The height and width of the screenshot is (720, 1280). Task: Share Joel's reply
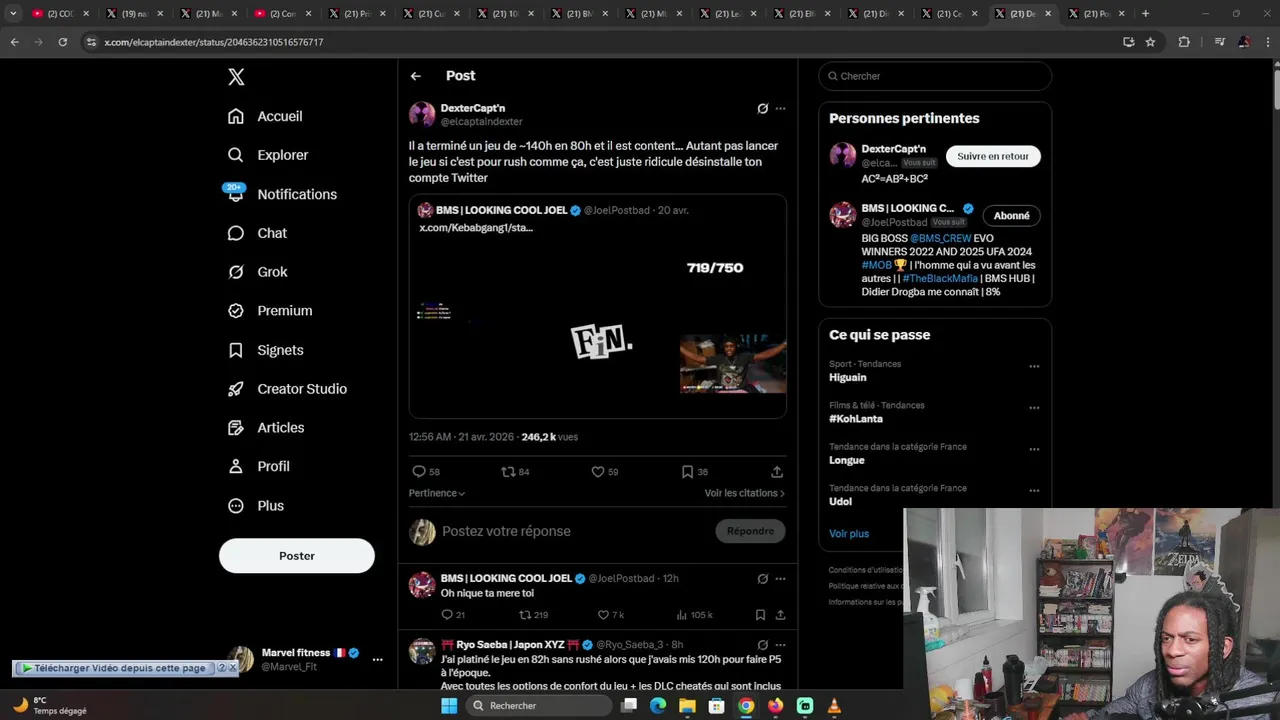[x=780, y=615]
